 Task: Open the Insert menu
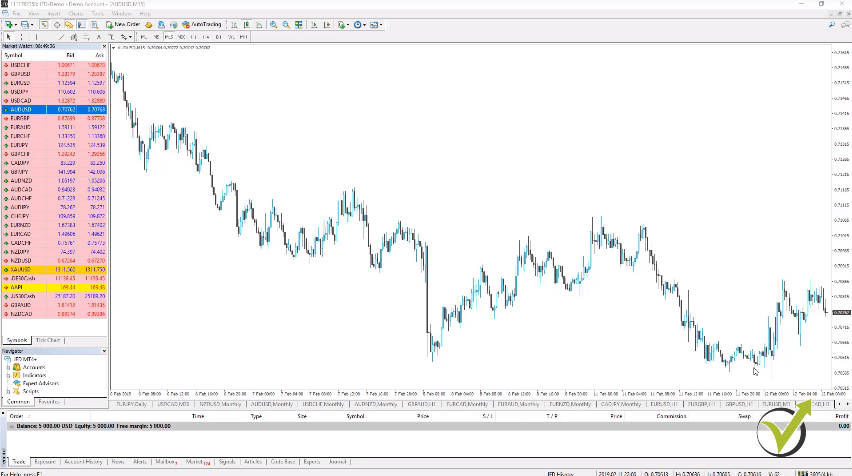pyautogui.click(x=54, y=14)
